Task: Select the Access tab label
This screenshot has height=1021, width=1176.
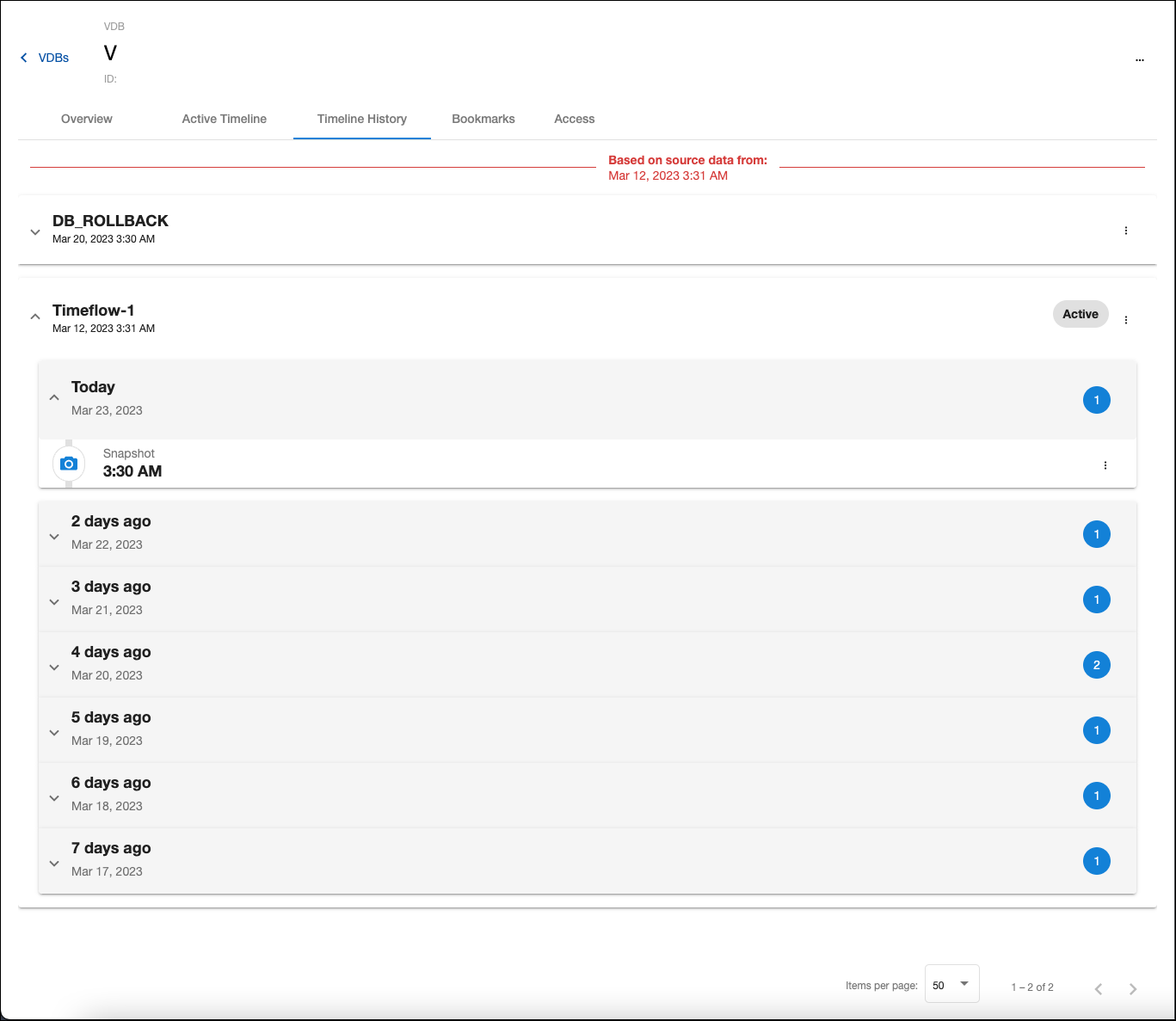Action: (x=574, y=119)
